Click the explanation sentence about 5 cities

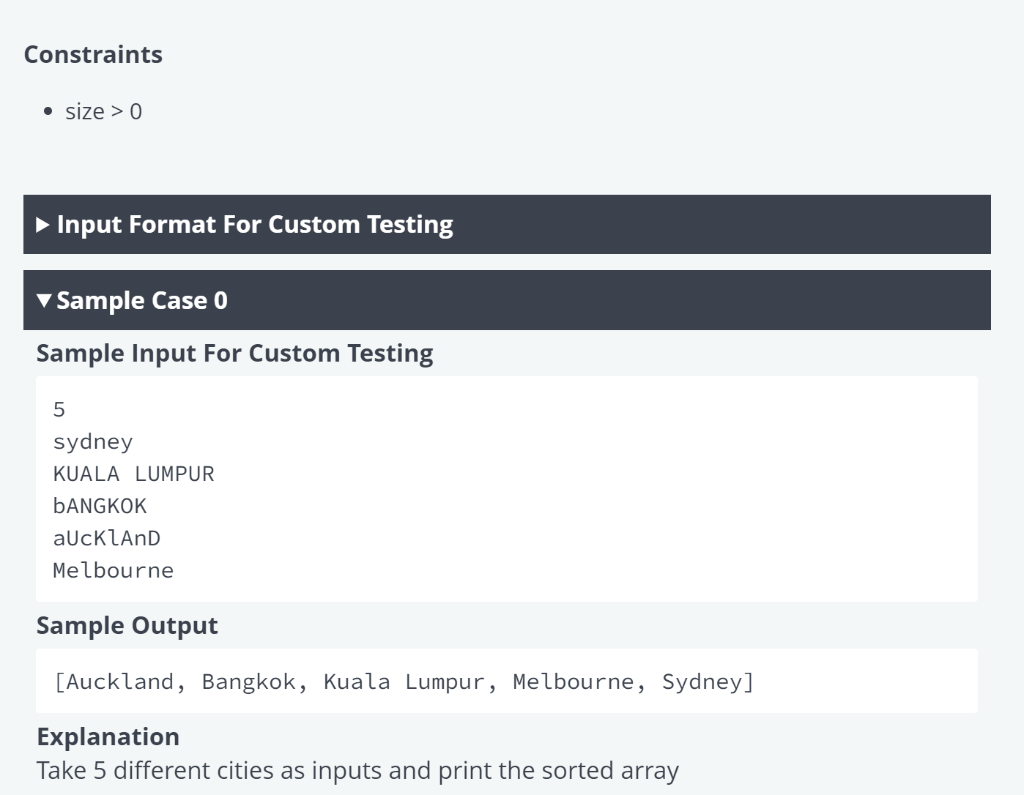coord(357,771)
